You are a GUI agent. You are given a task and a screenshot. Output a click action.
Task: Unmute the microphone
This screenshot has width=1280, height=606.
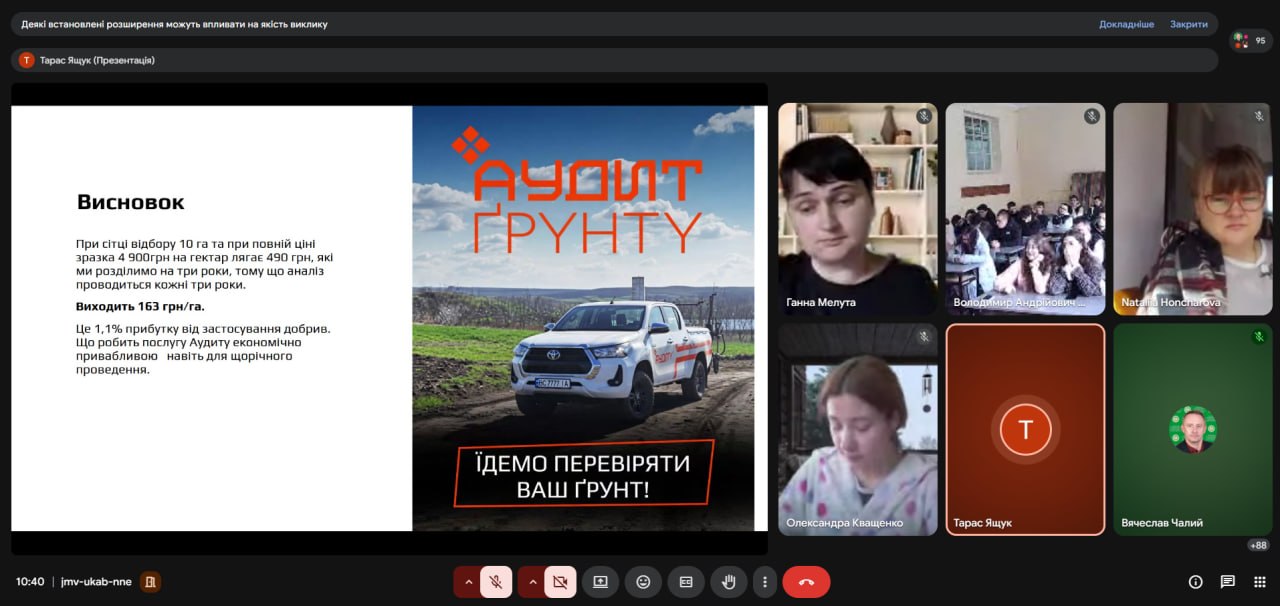pyautogui.click(x=496, y=581)
